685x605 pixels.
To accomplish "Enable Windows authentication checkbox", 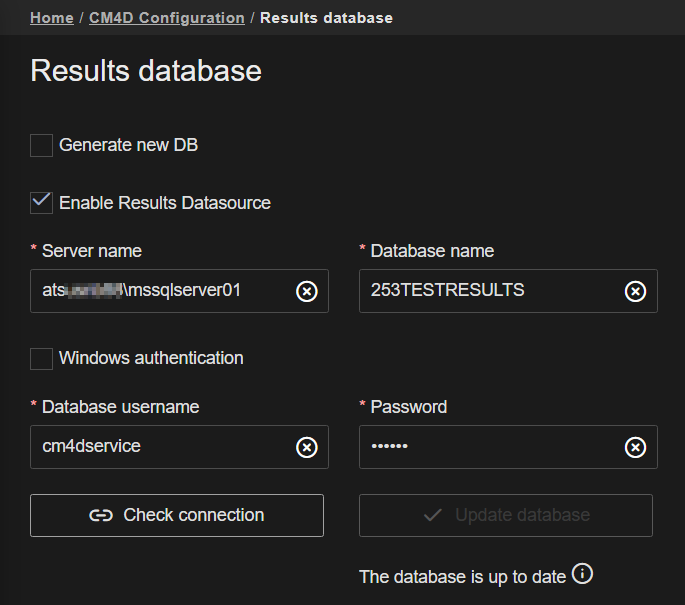I will [41, 358].
